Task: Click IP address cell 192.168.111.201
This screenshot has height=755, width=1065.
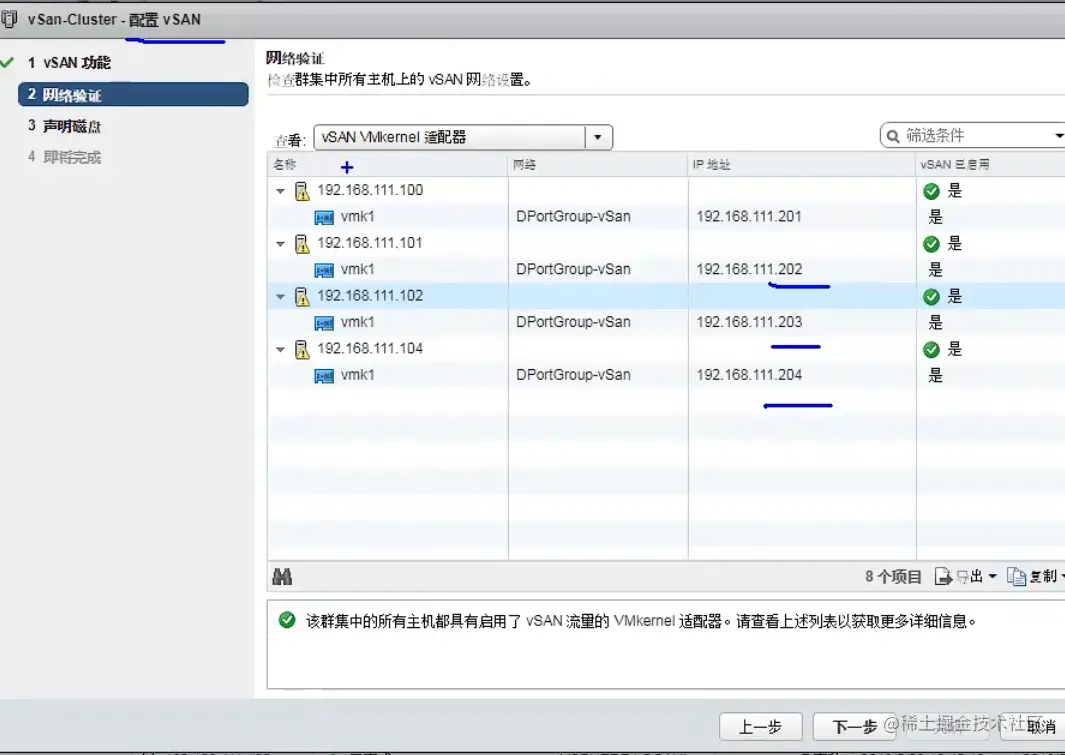Action: tap(749, 217)
